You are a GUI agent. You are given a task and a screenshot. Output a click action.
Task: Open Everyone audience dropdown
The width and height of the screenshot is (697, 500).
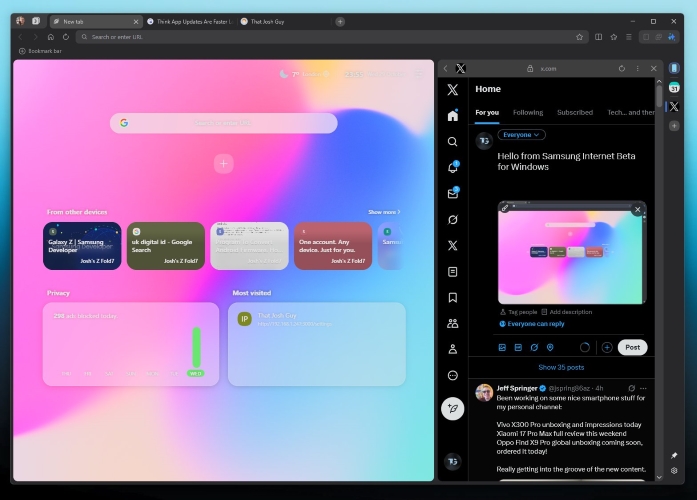521,135
